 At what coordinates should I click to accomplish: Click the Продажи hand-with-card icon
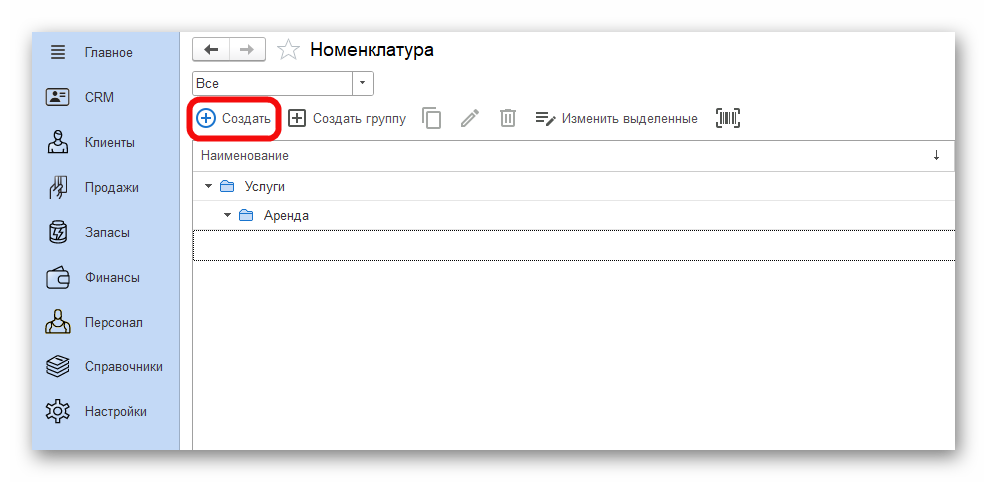58,188
